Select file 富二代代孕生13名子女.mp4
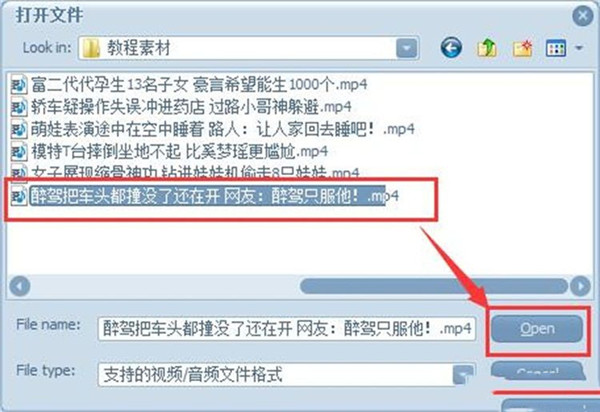The width and height of the screenshot is (600, 412). click(x=199, y=85)
